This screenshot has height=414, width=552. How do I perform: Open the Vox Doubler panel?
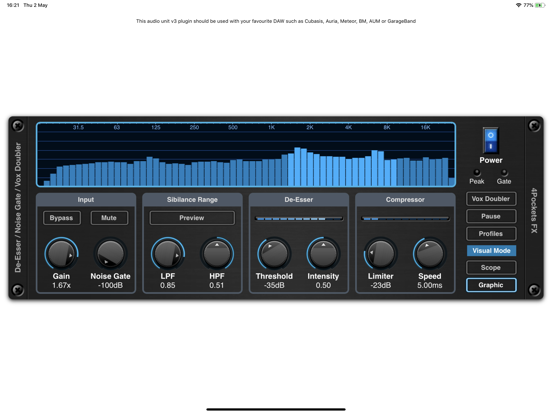click(x=491, y=199)
